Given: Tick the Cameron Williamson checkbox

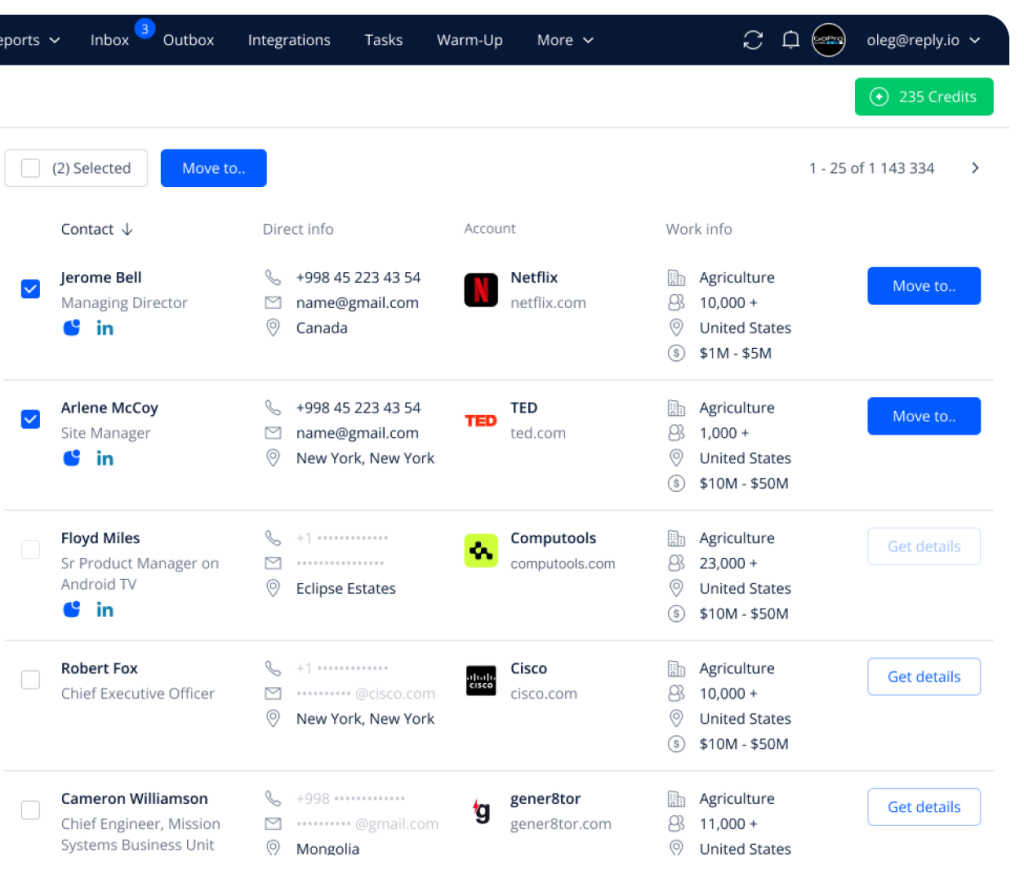Looking at the screenshot, I should pos(31,810).
